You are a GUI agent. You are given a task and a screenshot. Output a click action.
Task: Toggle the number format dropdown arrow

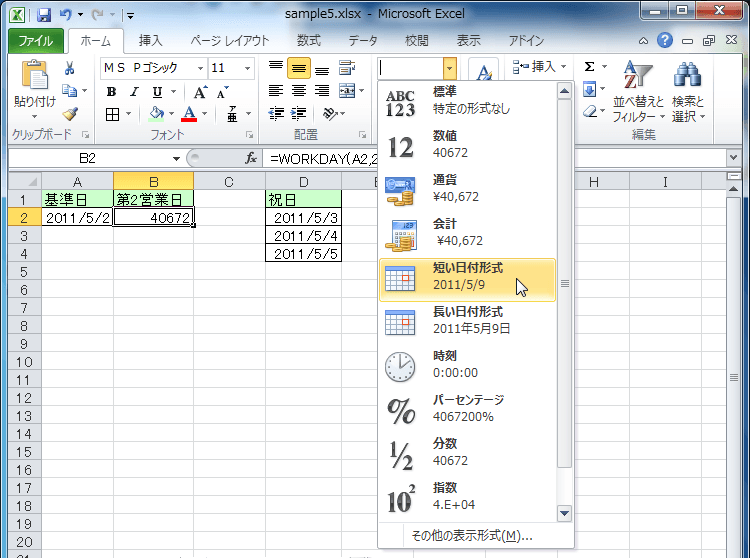coord(449,68)
